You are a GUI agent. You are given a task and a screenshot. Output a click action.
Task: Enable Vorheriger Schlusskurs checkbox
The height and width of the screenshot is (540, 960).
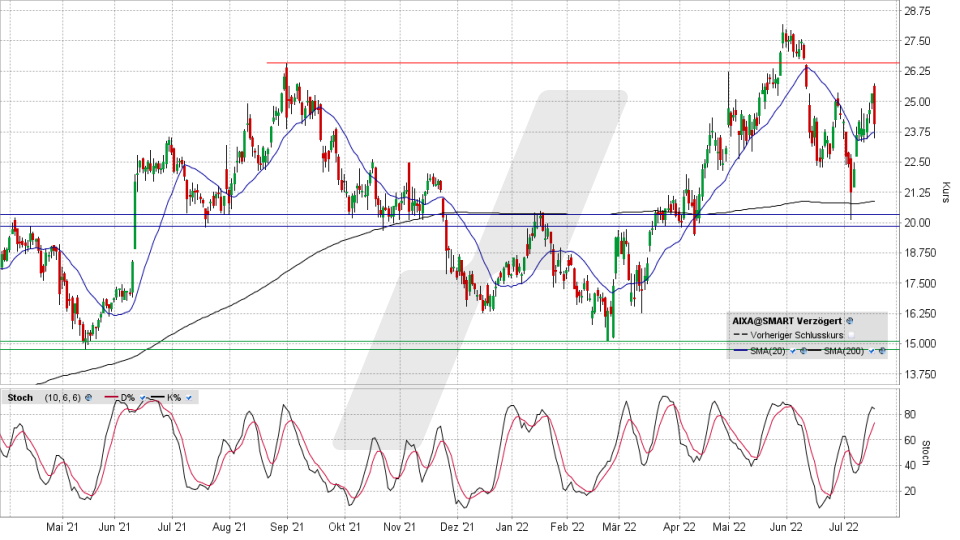point(851,335)
